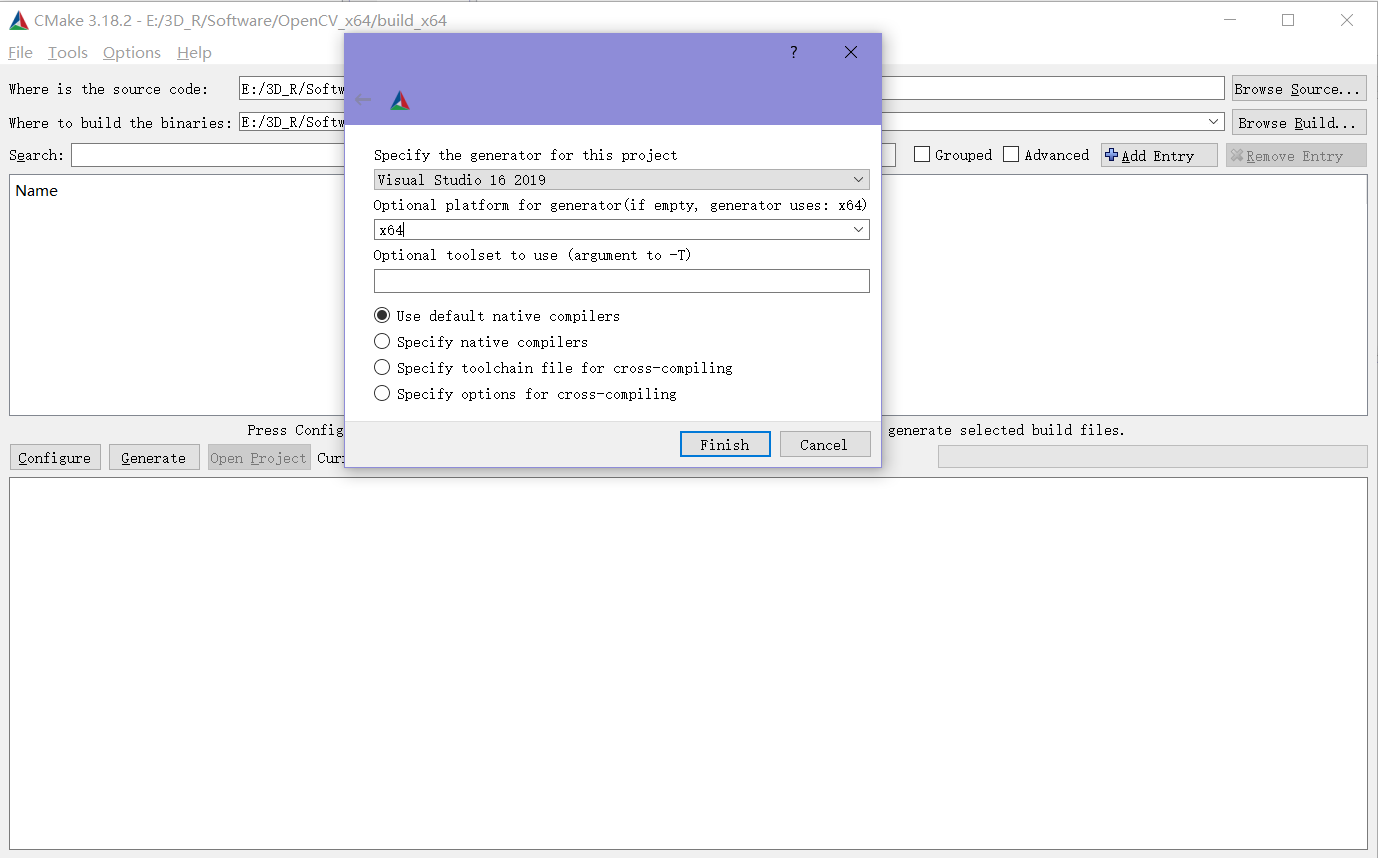The image size is (1378, 858).
Task: Open the File menu
Action: coord(20,52)
